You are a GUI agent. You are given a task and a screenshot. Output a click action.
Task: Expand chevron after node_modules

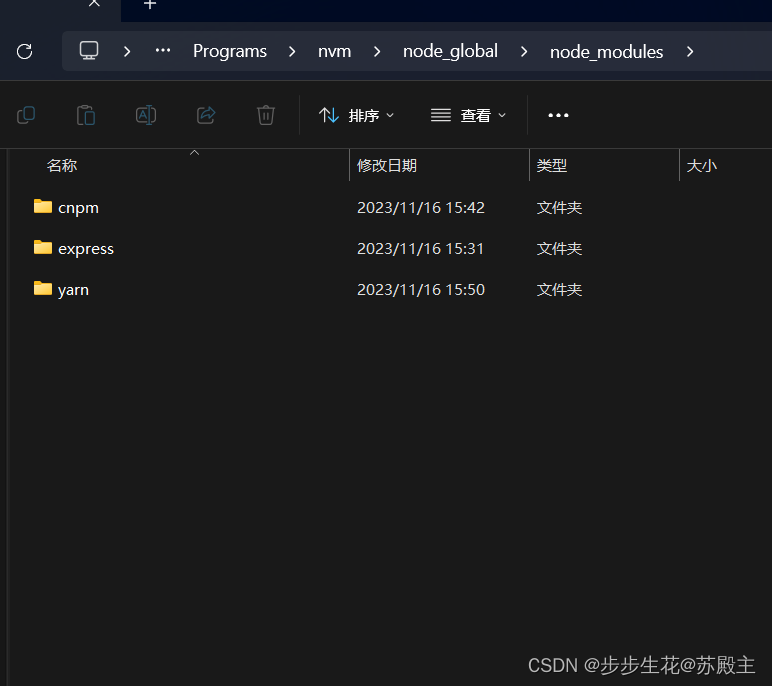[690, 51]
